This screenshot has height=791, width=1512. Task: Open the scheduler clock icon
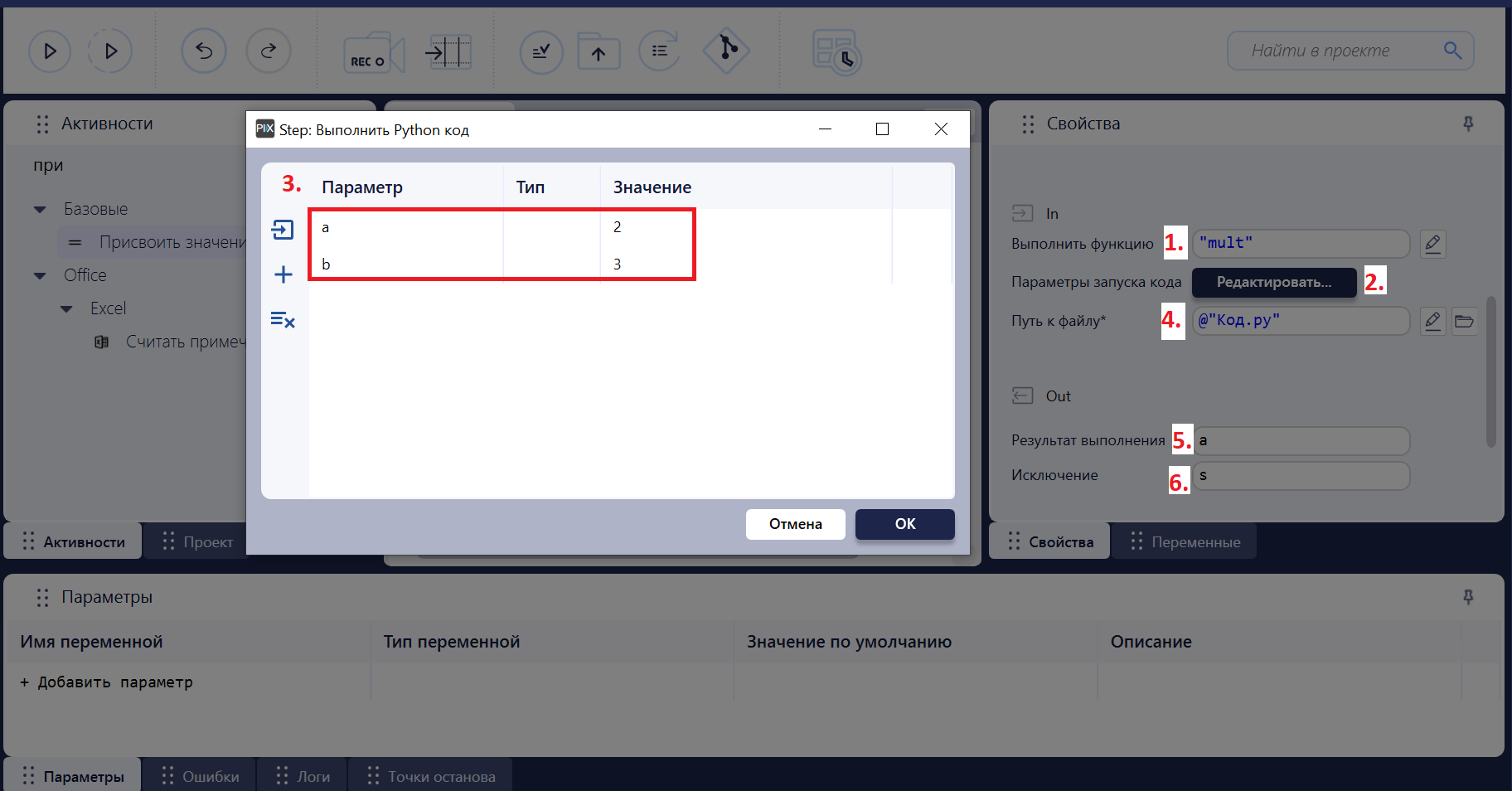point(836,52)
